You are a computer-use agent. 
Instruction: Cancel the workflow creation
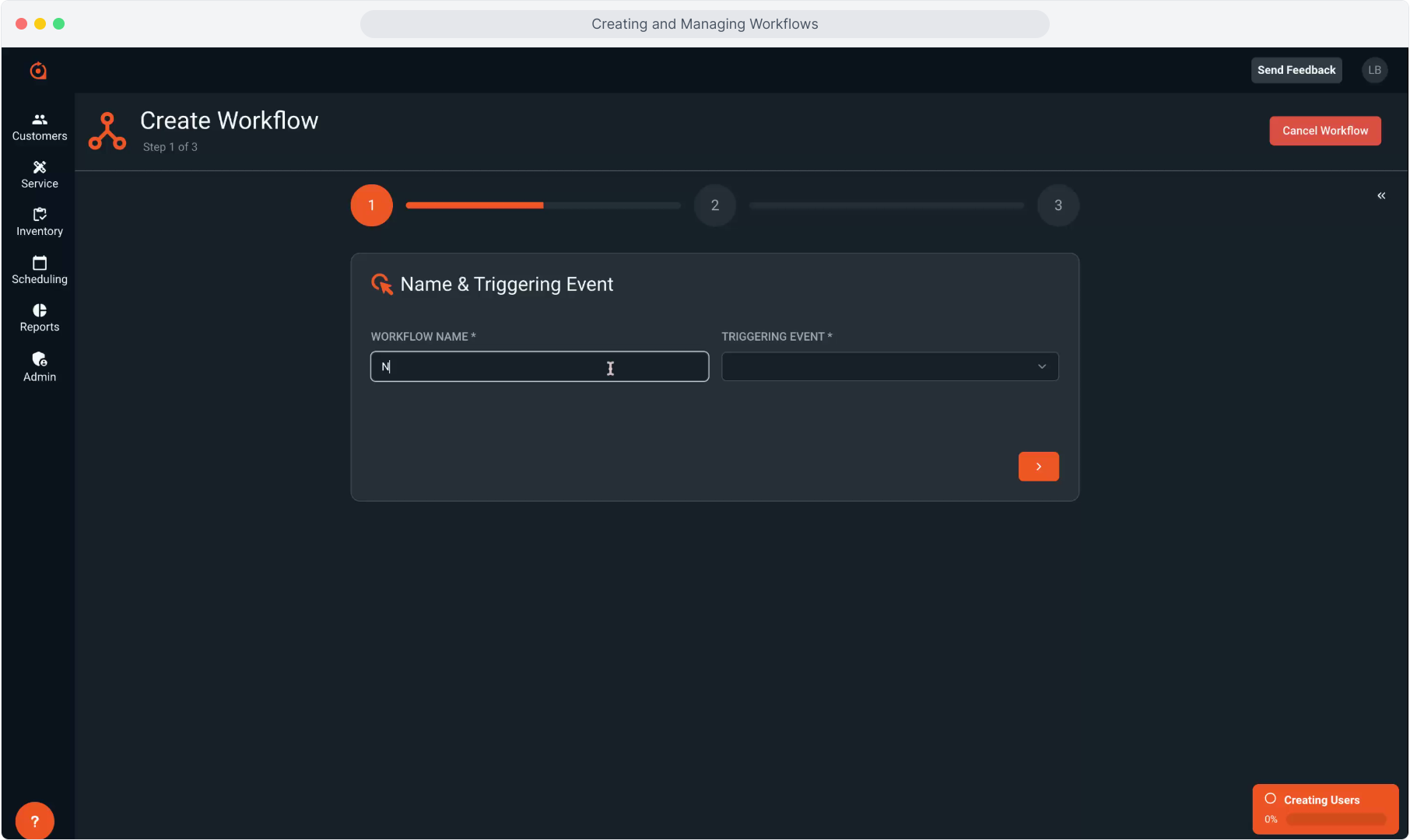click(x=1325, y=131)
